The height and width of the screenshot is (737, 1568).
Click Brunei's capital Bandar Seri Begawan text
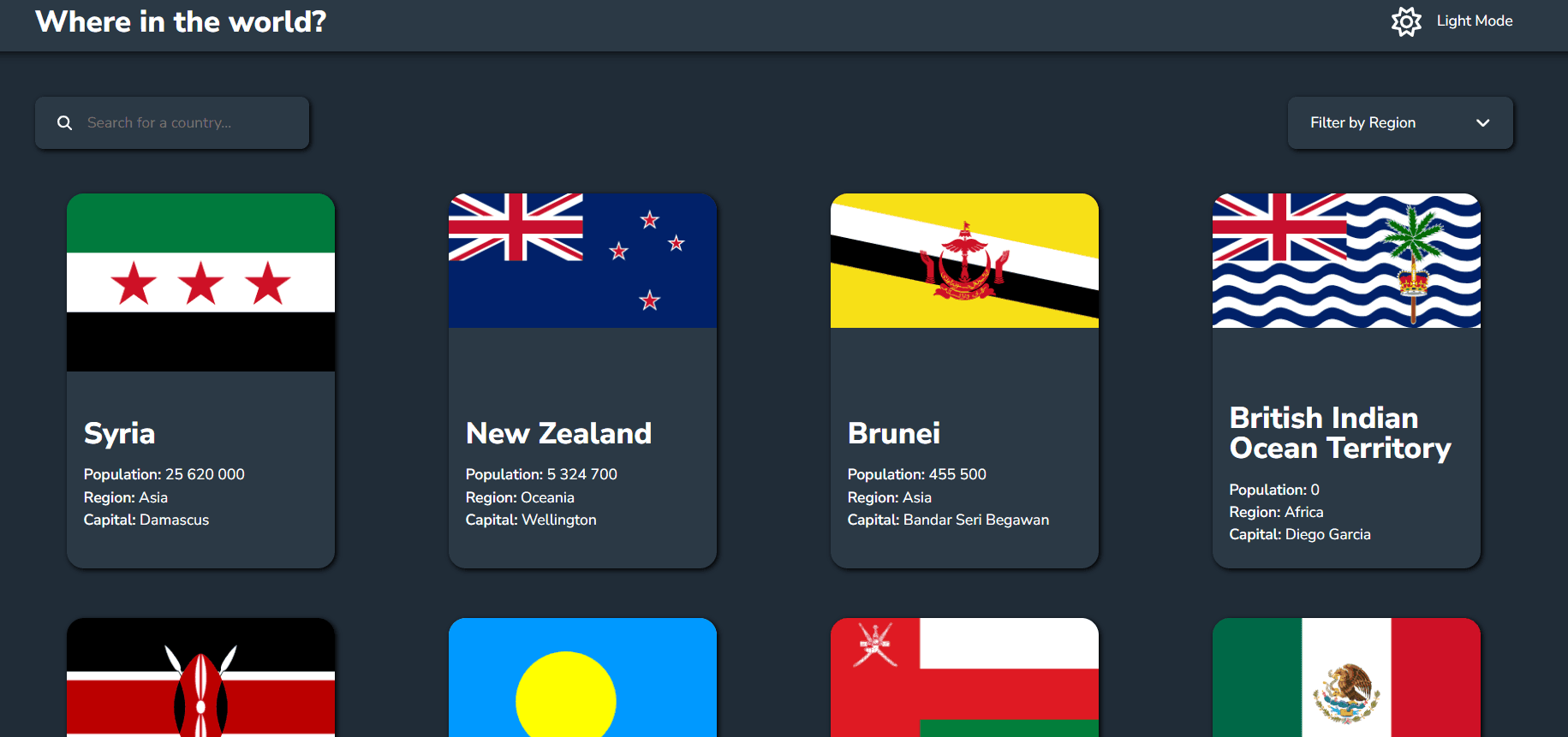[975, 520]
